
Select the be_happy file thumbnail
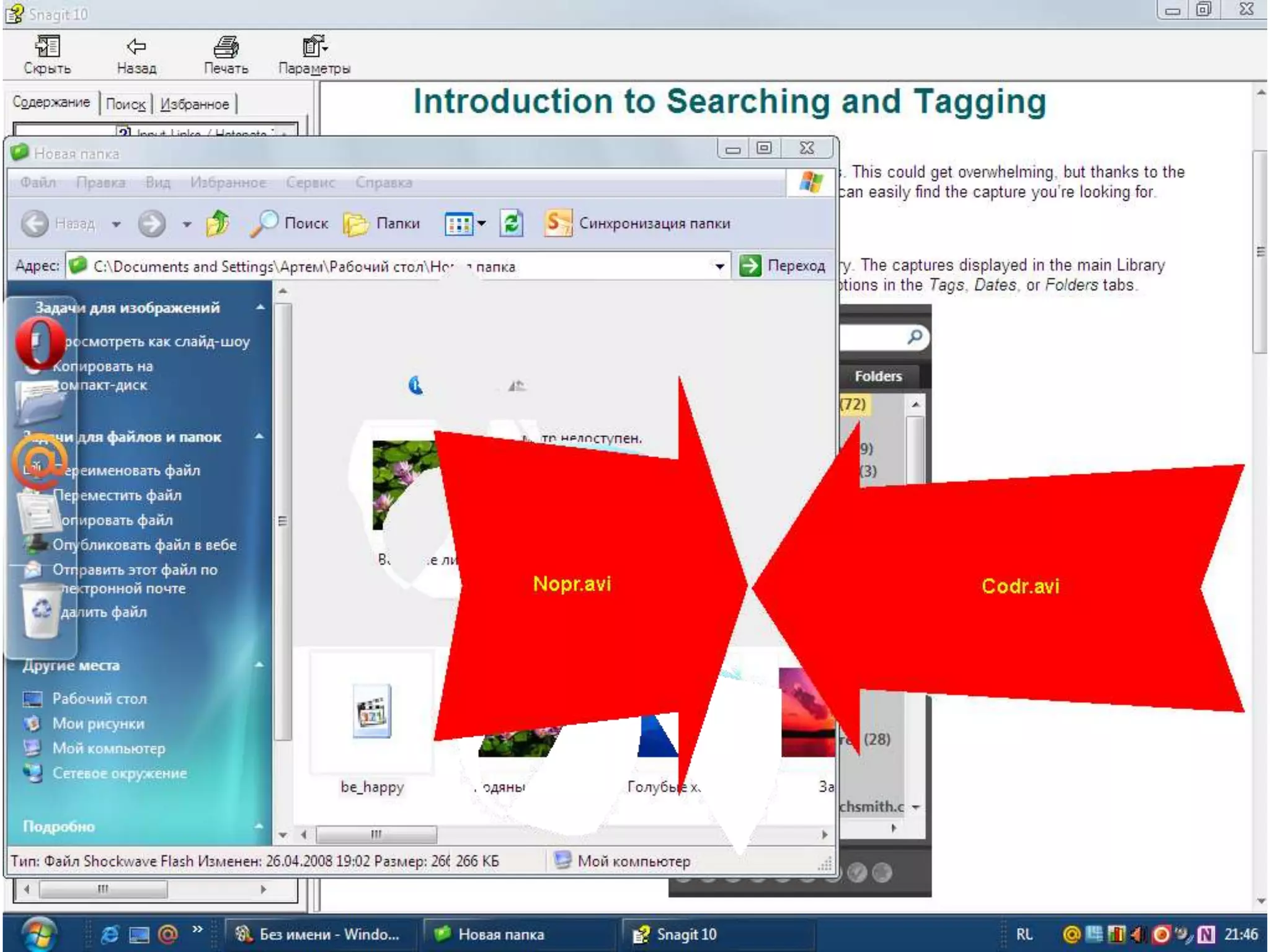[371, 713]
